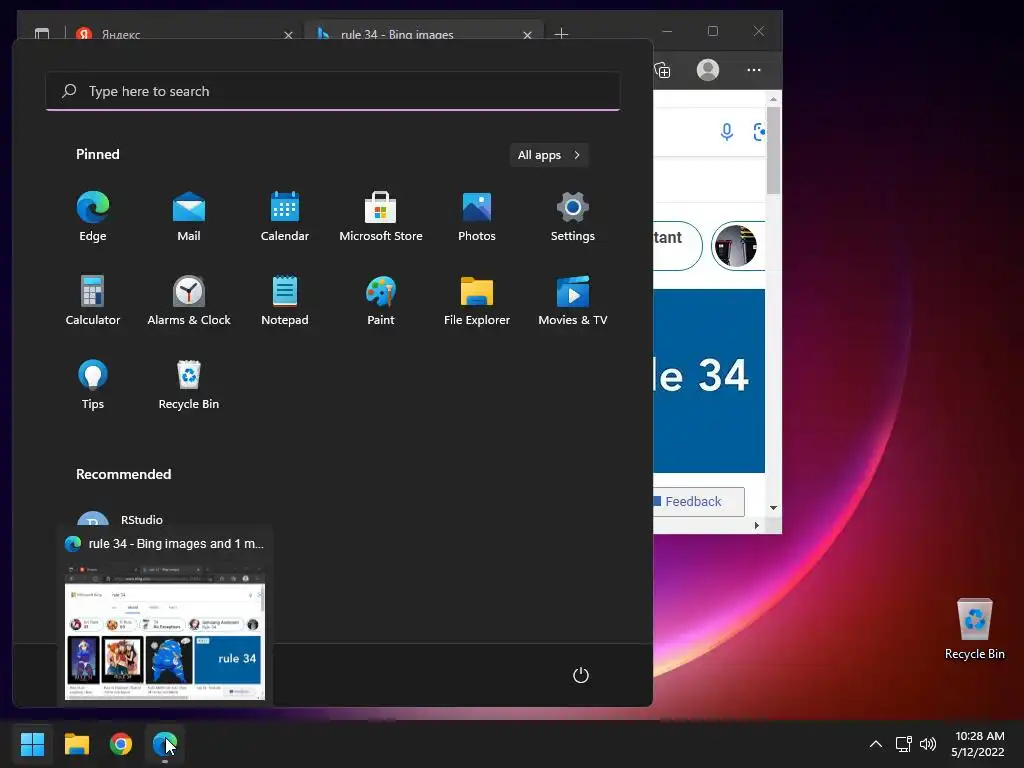The height and width of the screenshot is (768, 1024).
Task: Open the tab actions menu in Edge
Action: pyautogui.click(x=42, y=33)
